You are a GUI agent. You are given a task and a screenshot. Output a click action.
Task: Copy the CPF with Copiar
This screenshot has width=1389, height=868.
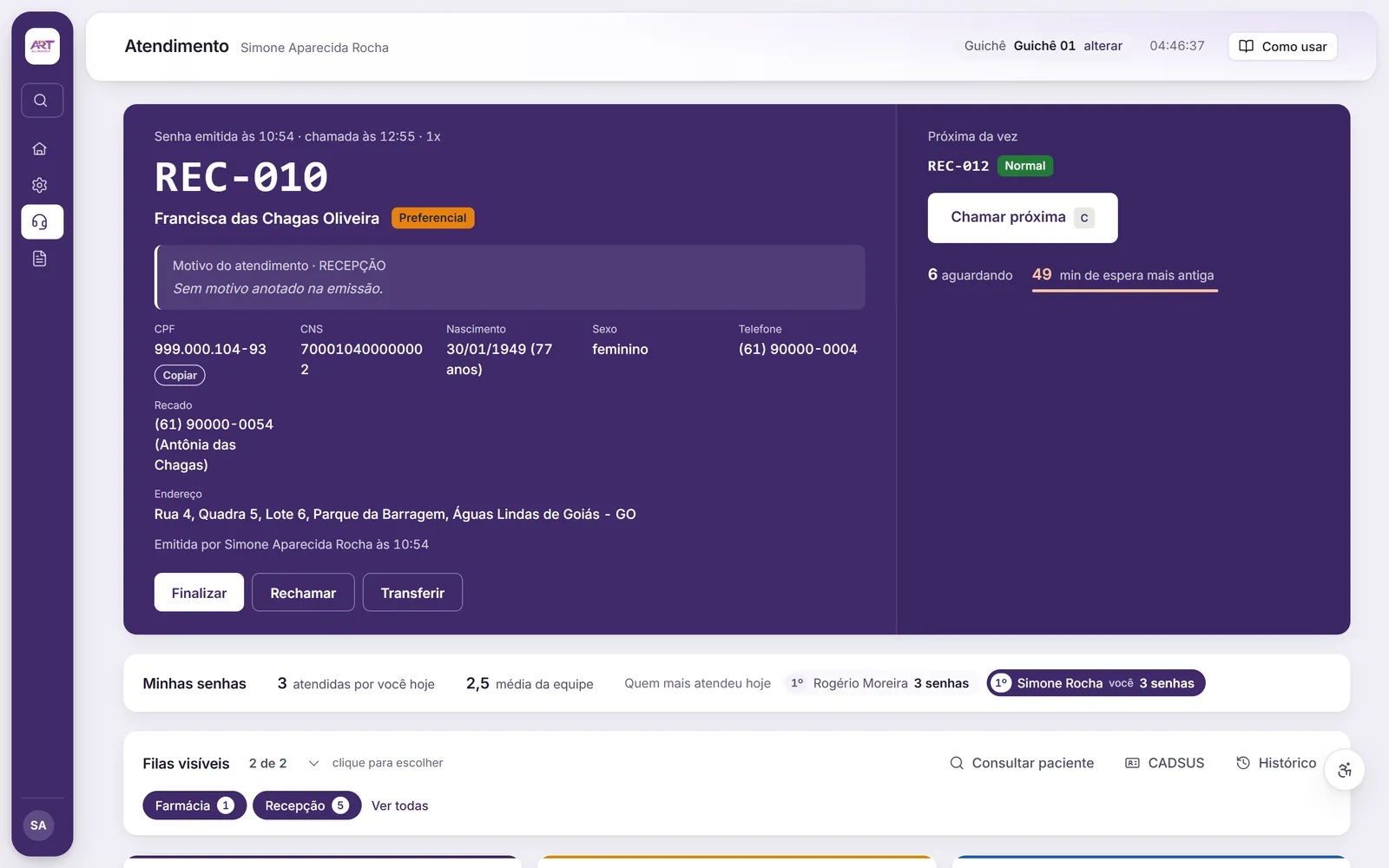point(180,375)
